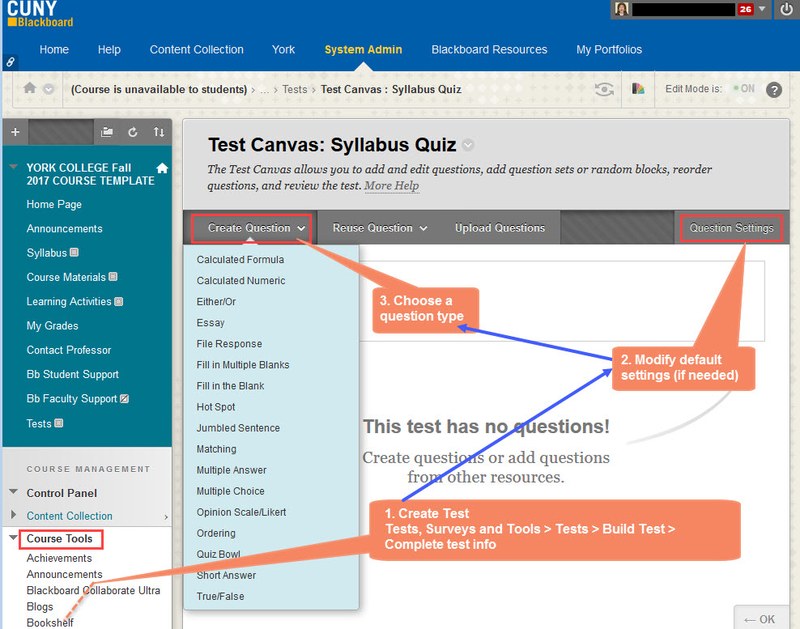
Task: Switch to the Content Collection tab
Action: [196, 50]
